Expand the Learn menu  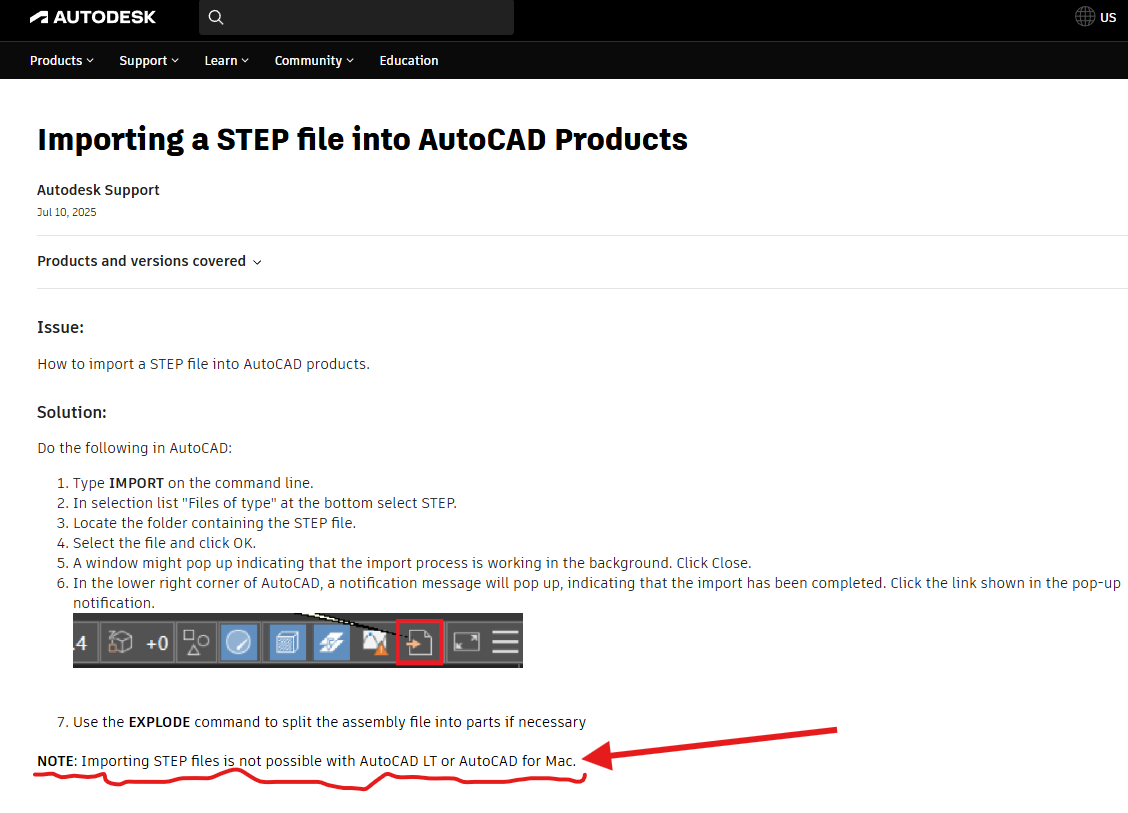click(227, 60)
